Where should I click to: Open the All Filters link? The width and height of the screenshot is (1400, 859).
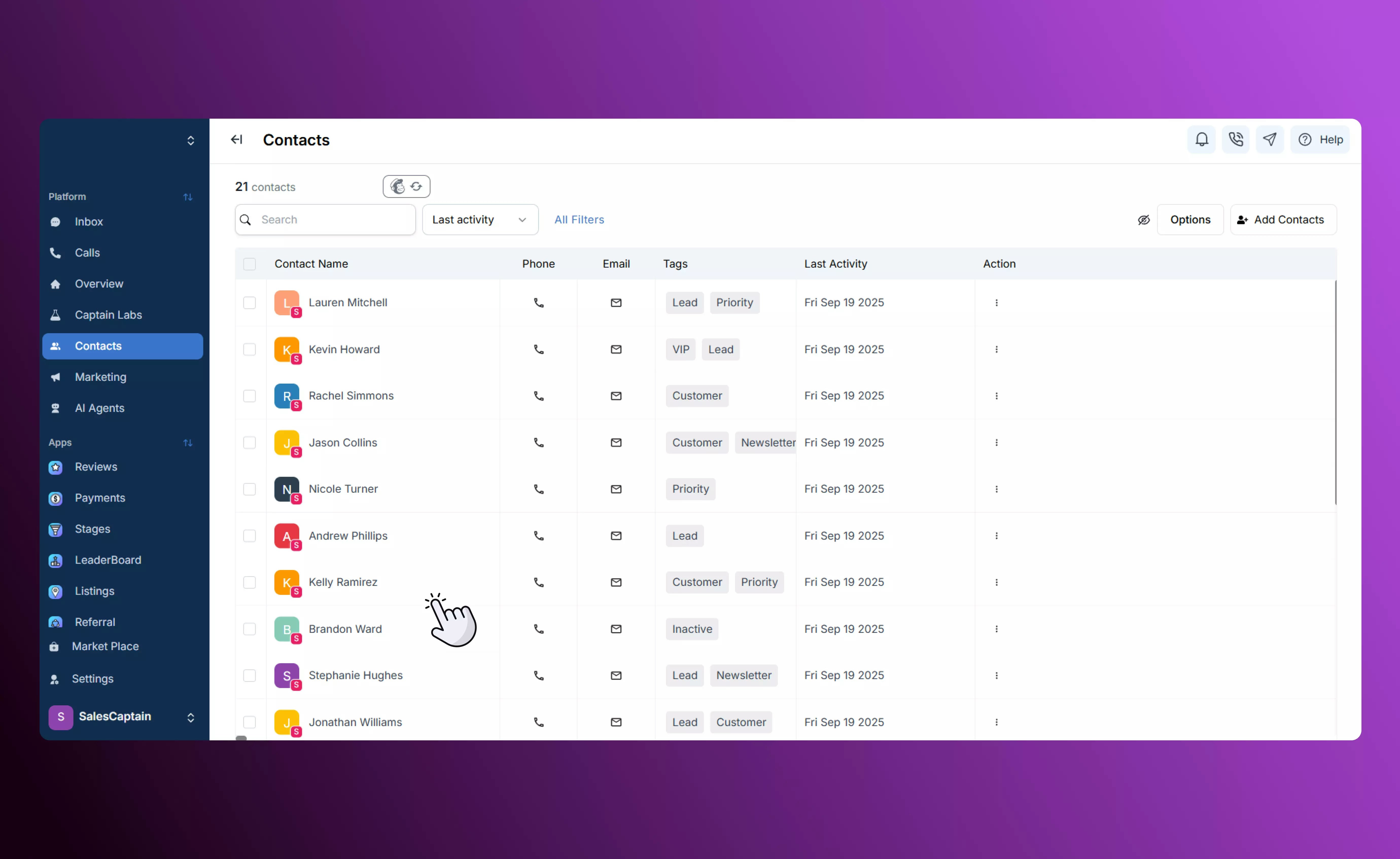[579, 220]
